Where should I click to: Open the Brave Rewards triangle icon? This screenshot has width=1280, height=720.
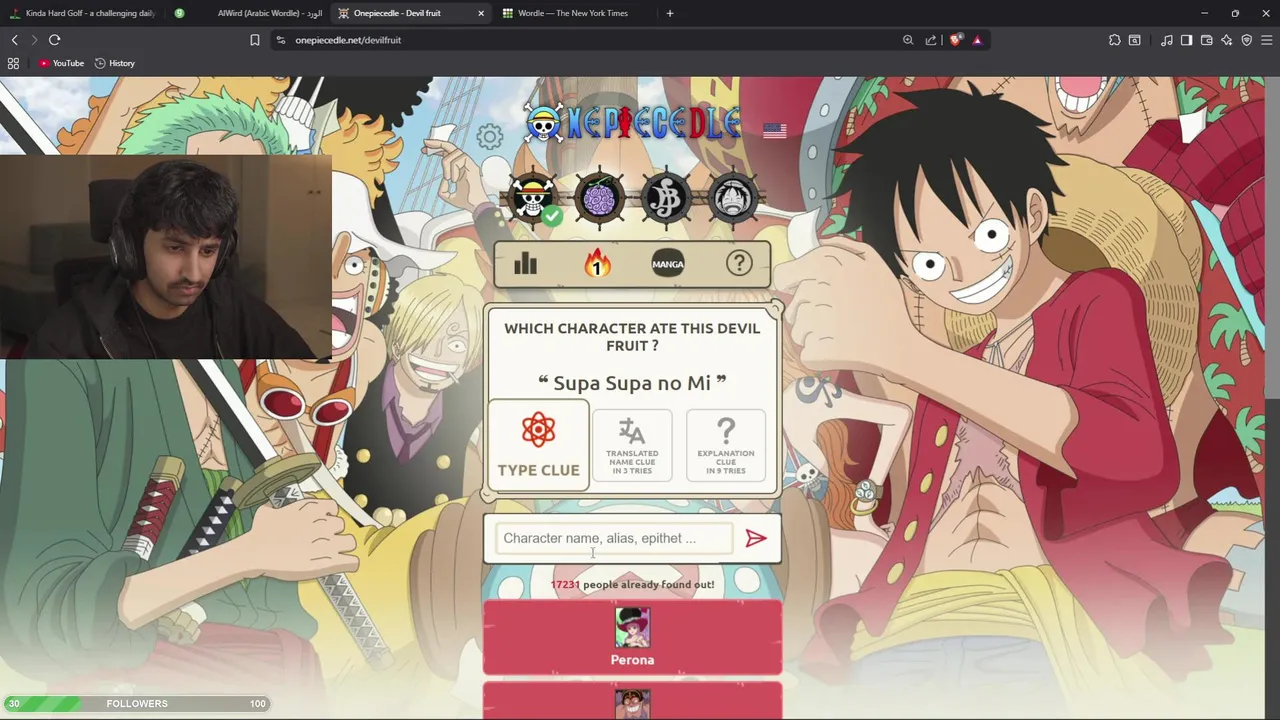point(977,40)
